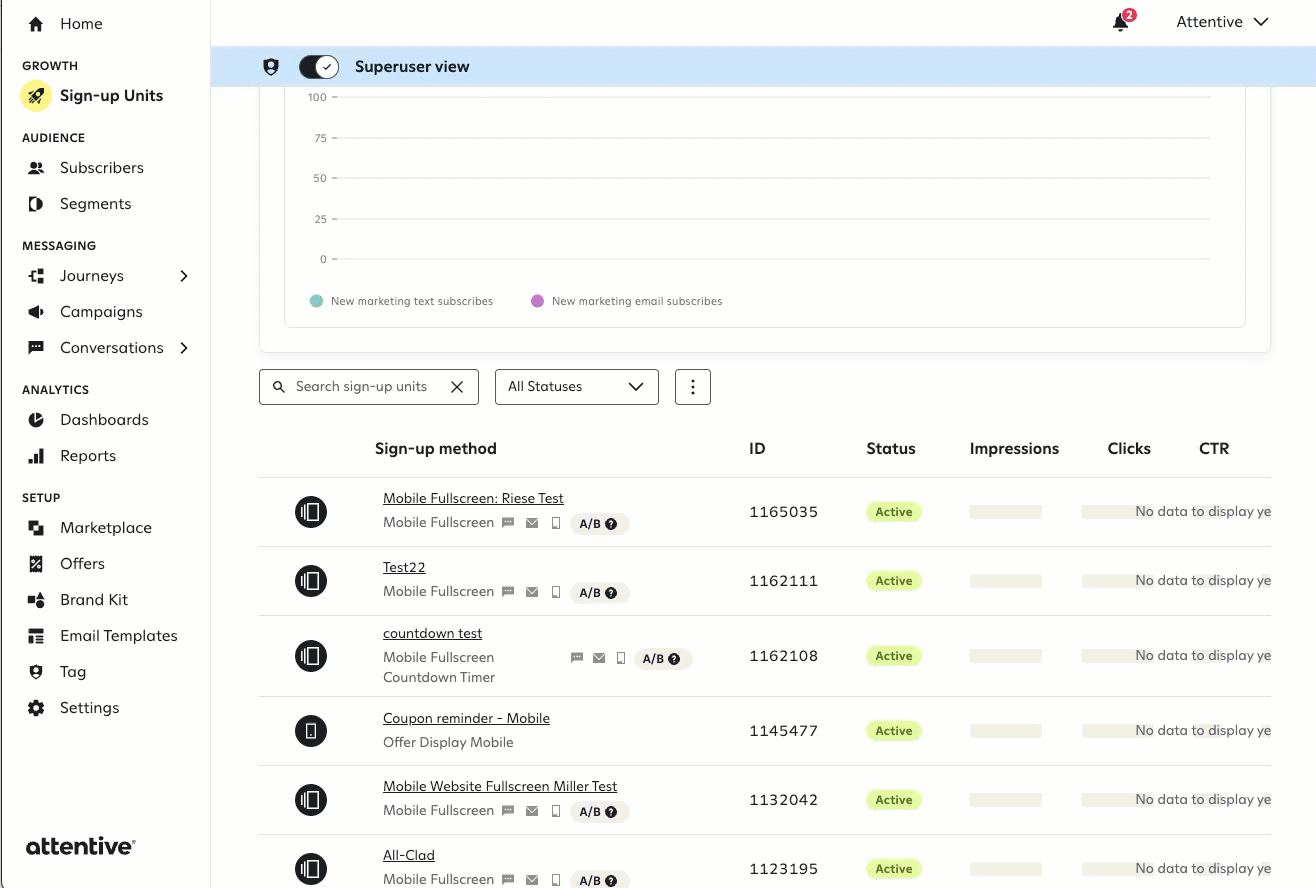The width and height of the screenshot is (1316, 888).
Task: Toggle New marketing email subscribes legend
Action: tap(627, 301)
